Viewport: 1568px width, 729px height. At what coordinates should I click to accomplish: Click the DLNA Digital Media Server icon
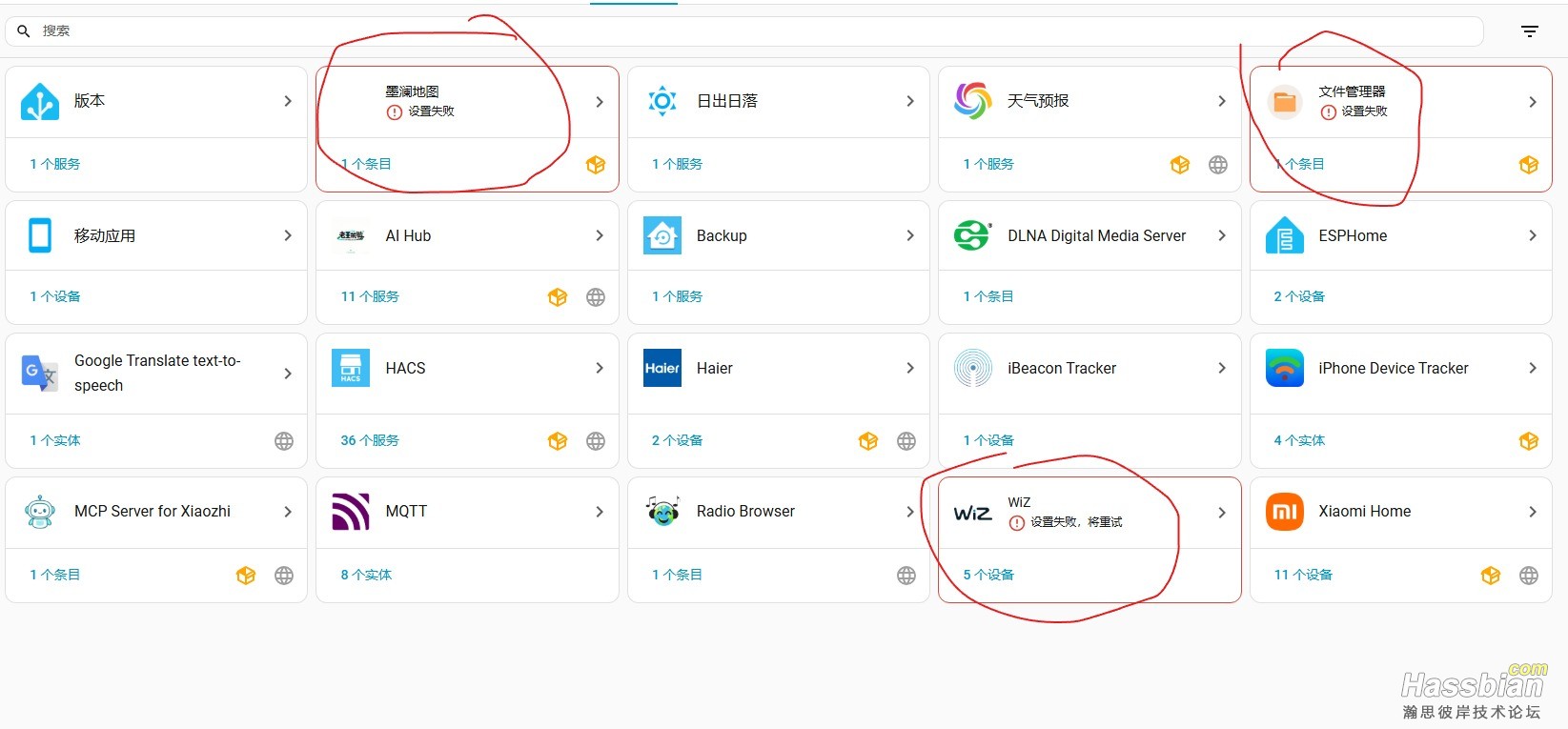973,235
